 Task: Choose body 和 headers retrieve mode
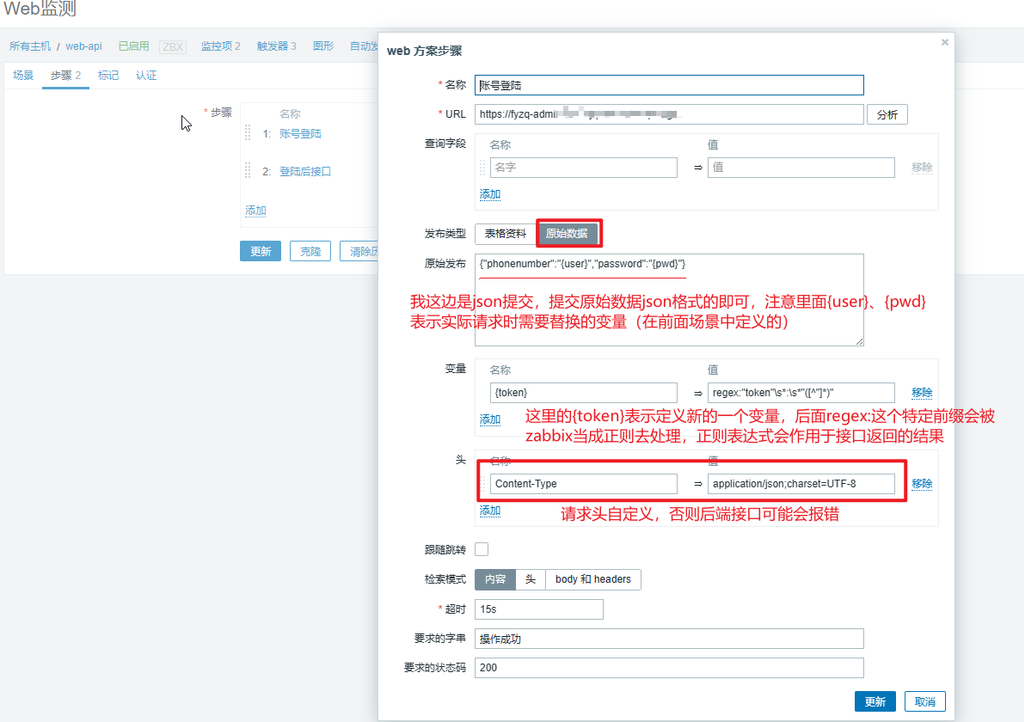click(x=593, y=579)
